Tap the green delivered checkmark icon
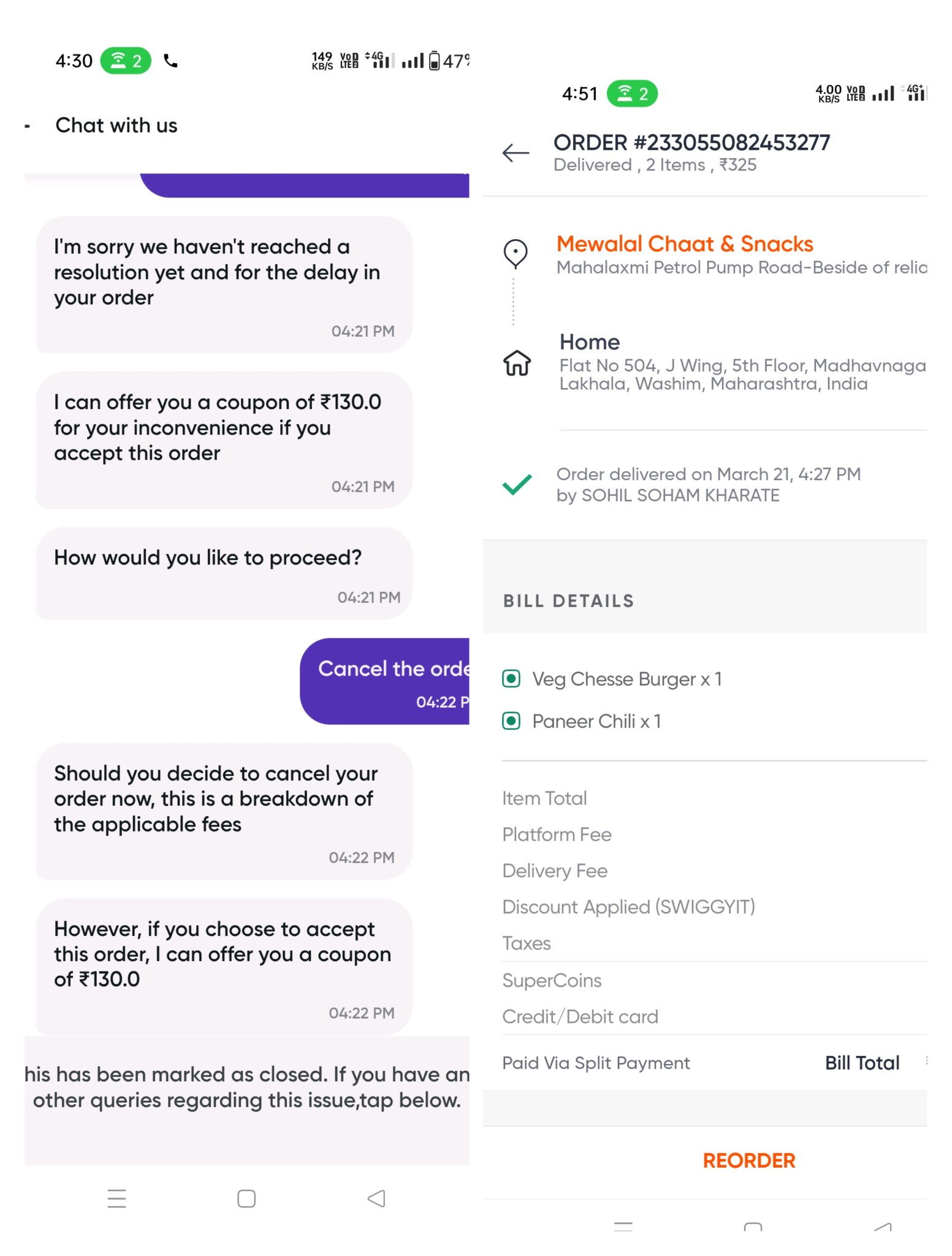Viewport: 952px width, 1256px height. [517, 484]
